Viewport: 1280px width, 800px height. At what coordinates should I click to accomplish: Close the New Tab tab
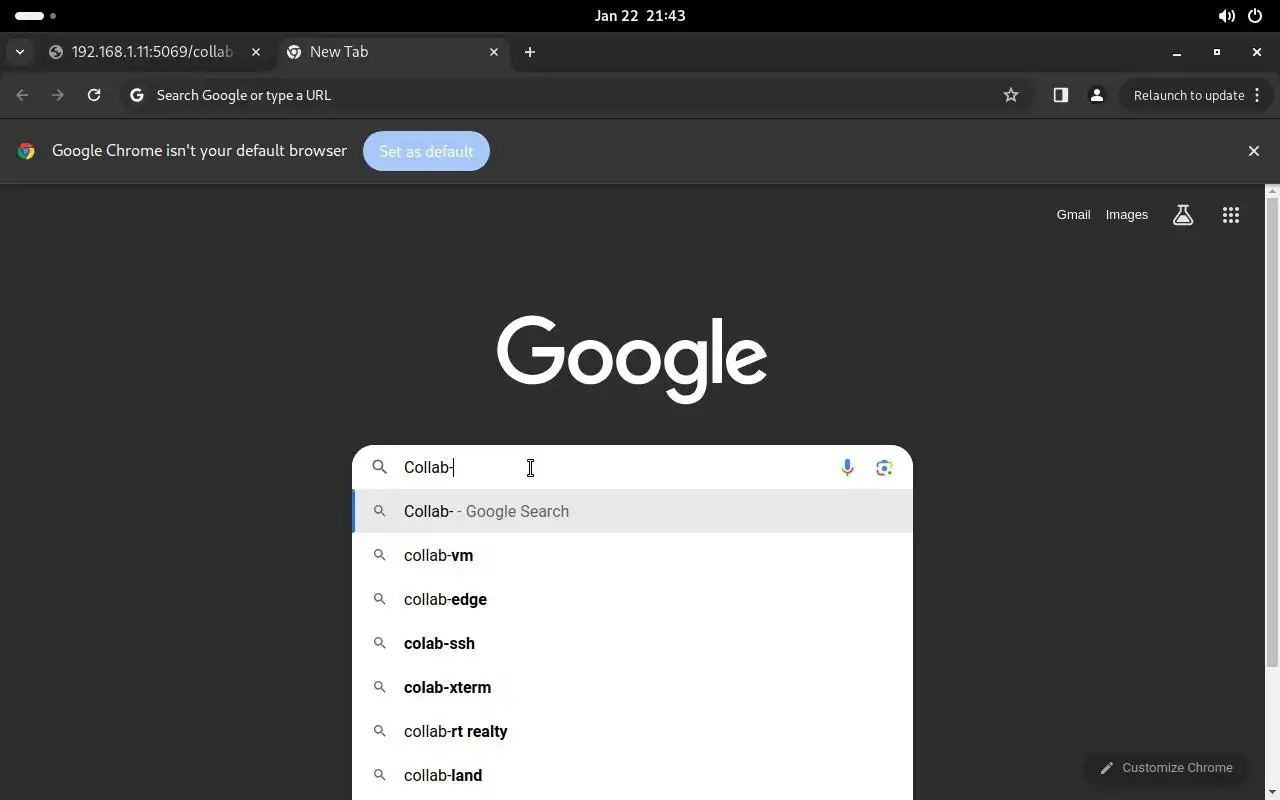point(494,52)
